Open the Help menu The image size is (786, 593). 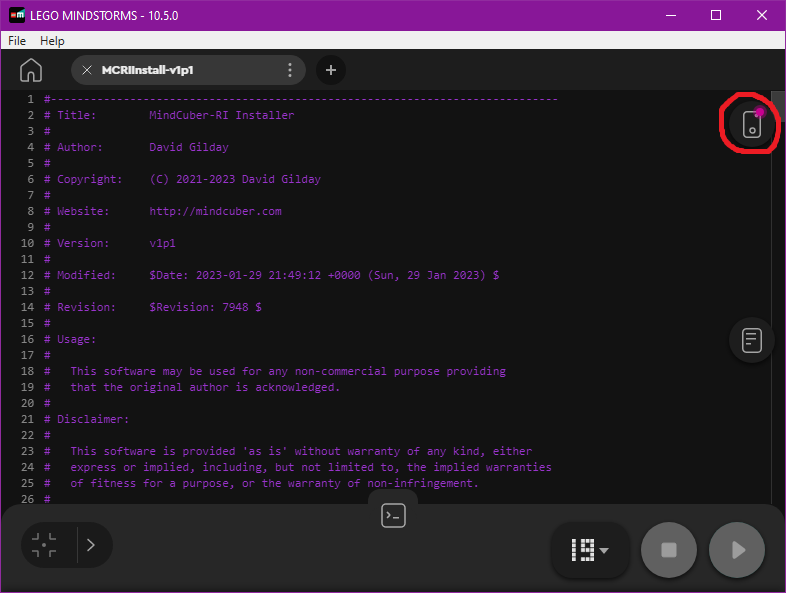click(52, 41)
